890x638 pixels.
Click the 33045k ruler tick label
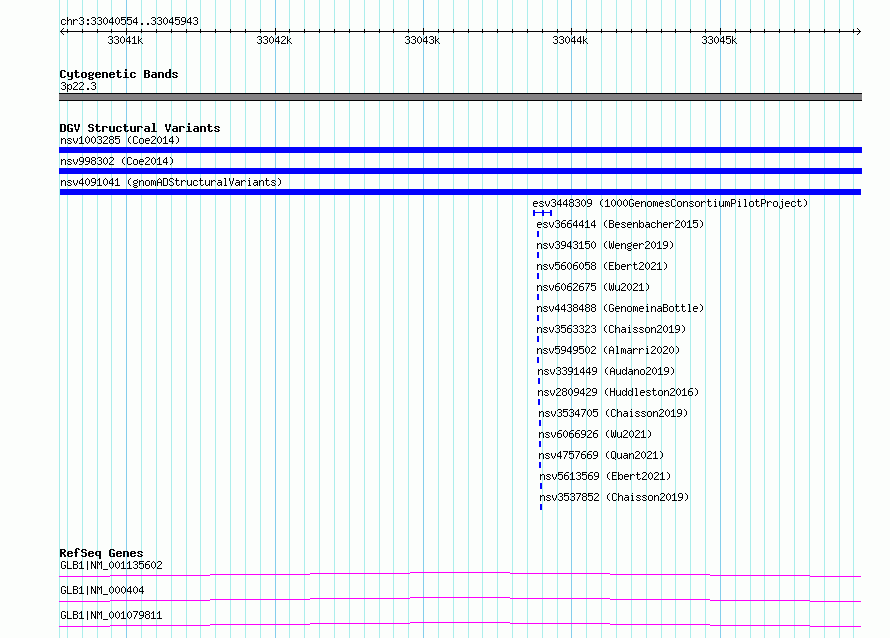coord(719,40)
